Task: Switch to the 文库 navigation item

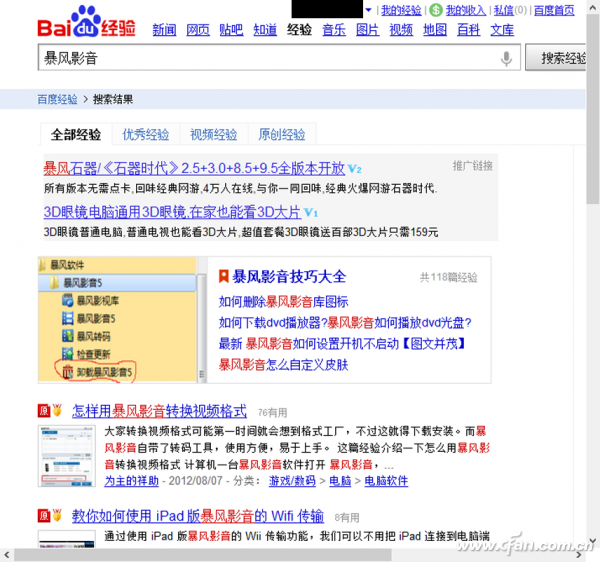Action: pyautogui.click(x=502, y=30)
